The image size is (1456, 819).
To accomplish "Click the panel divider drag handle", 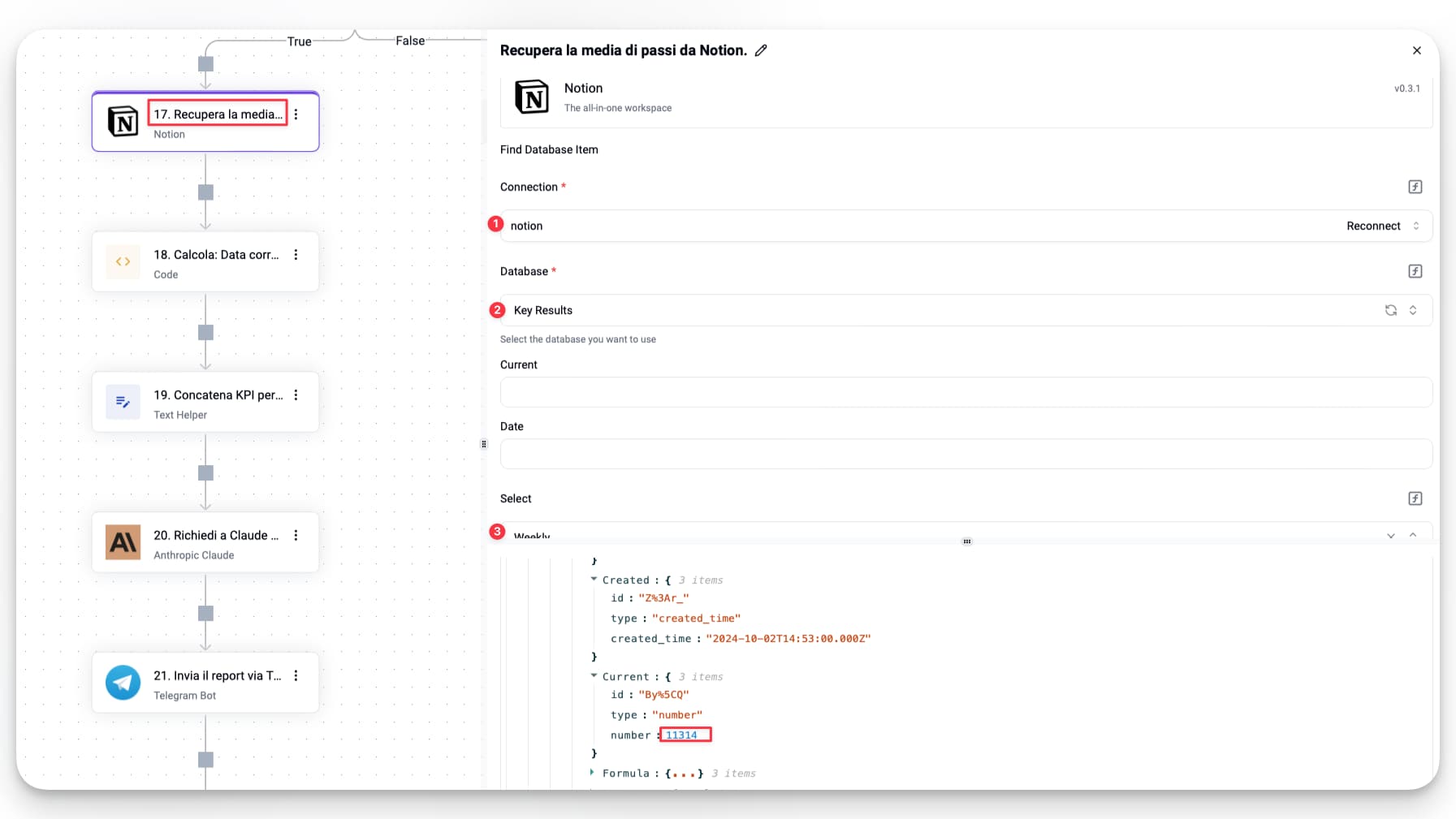I will [x=484, y=444].
